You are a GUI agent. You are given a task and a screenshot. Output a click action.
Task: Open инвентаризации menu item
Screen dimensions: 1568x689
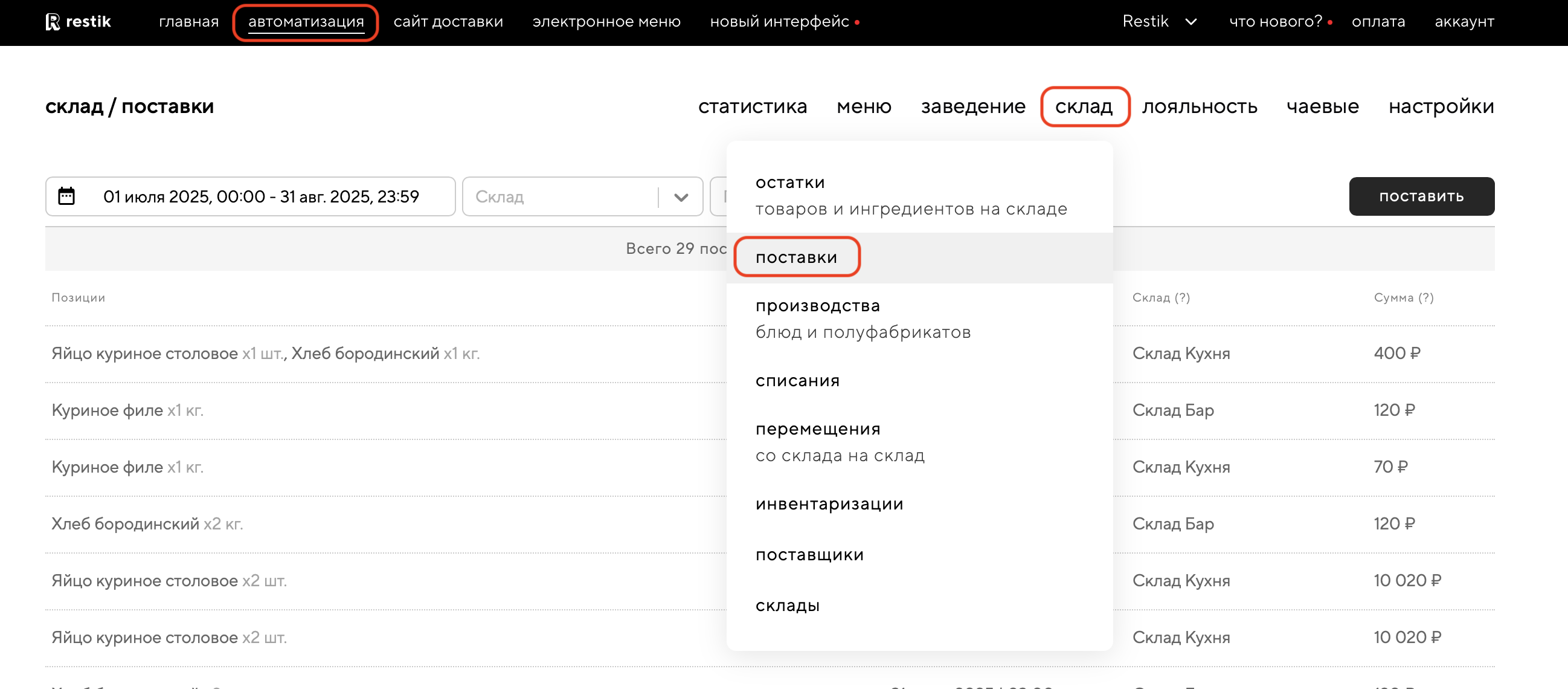tap(829, 505)
